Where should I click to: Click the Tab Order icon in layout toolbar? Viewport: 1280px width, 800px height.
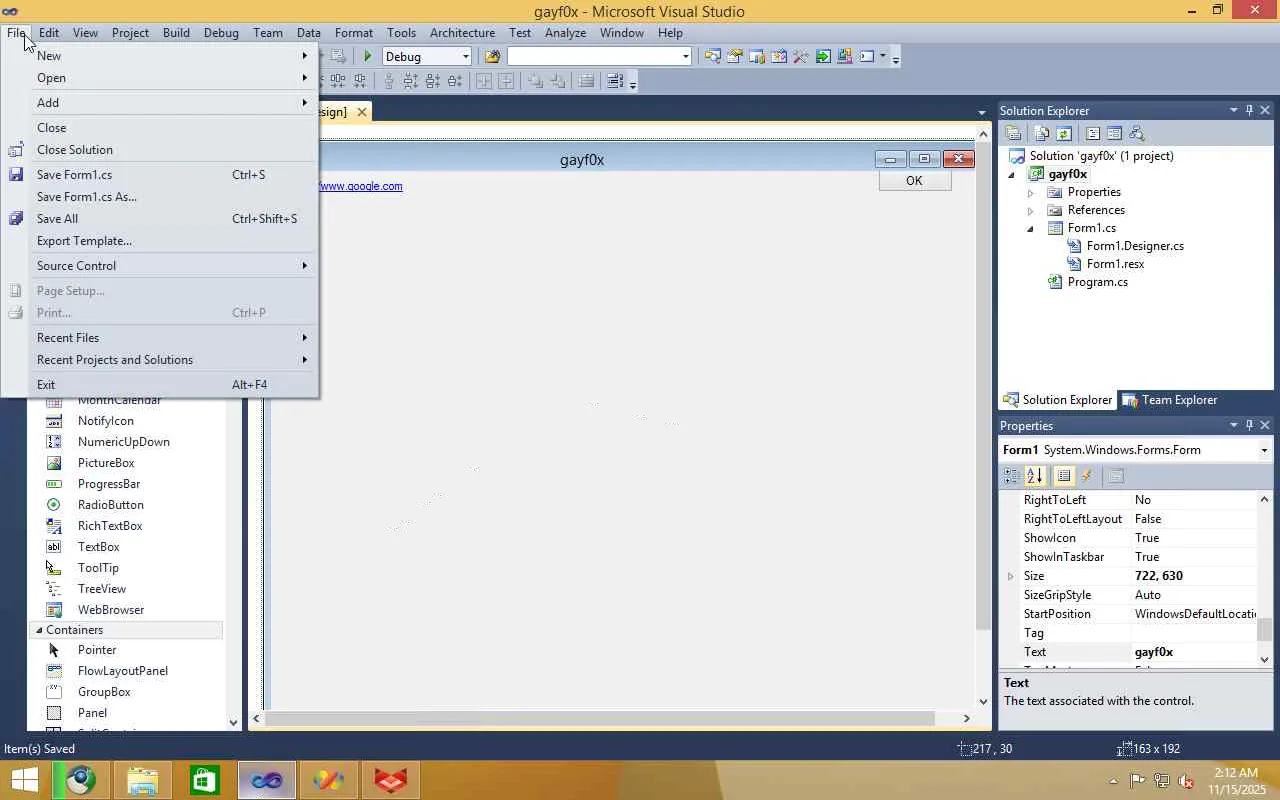pos(615,81)
